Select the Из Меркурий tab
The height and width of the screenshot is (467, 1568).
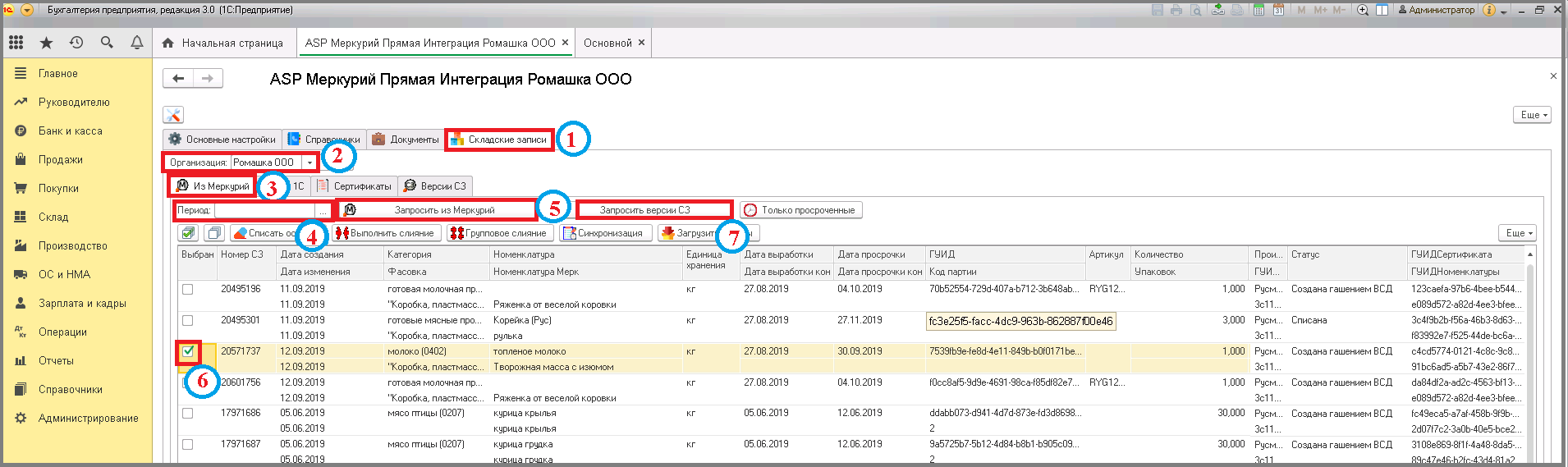click(213, 186)
